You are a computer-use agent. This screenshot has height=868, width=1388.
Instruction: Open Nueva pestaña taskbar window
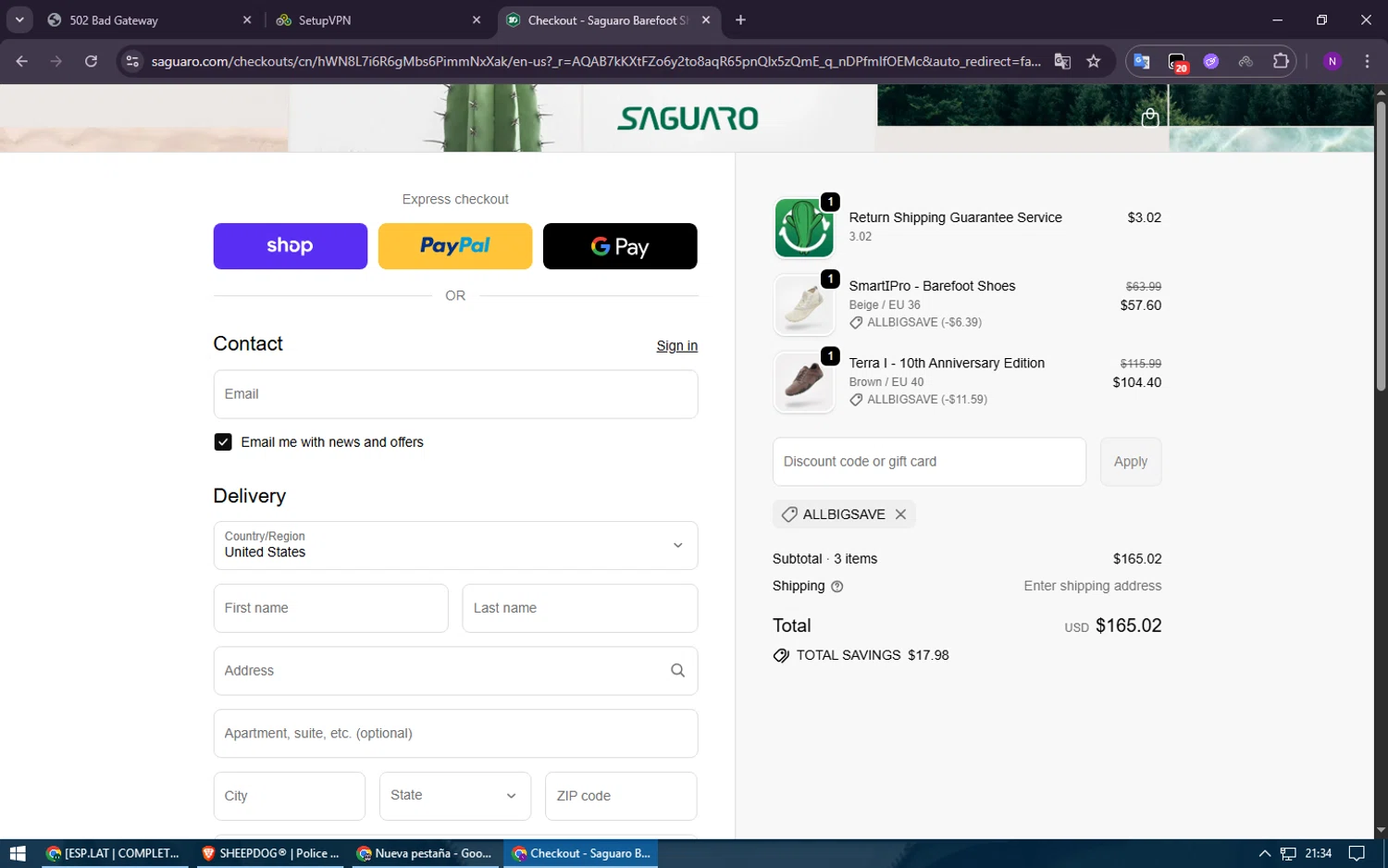(426, 853)
